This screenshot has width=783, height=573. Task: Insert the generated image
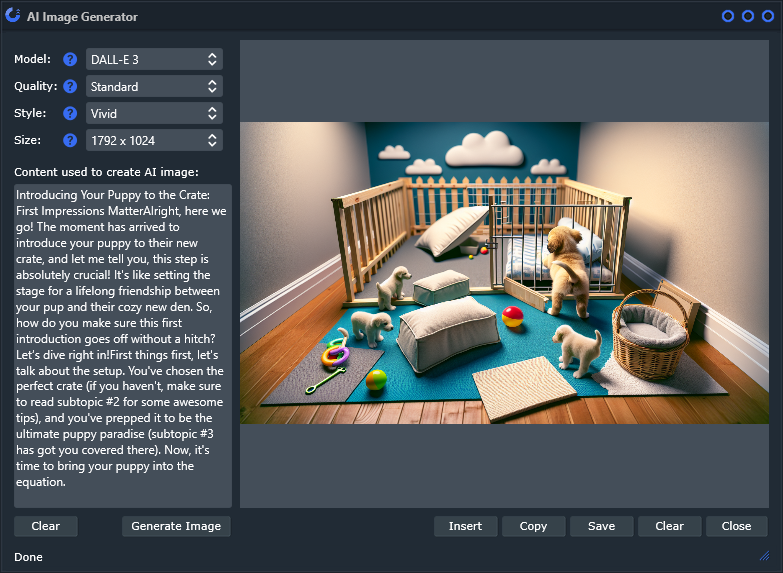click(x=465, y=526)
